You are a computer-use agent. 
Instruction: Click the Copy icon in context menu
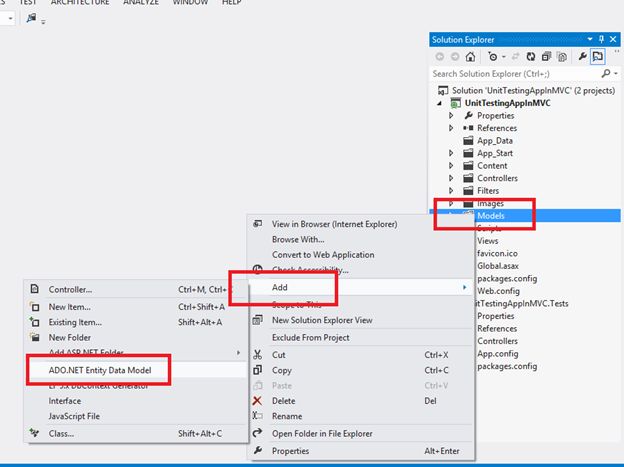point(257,370)
